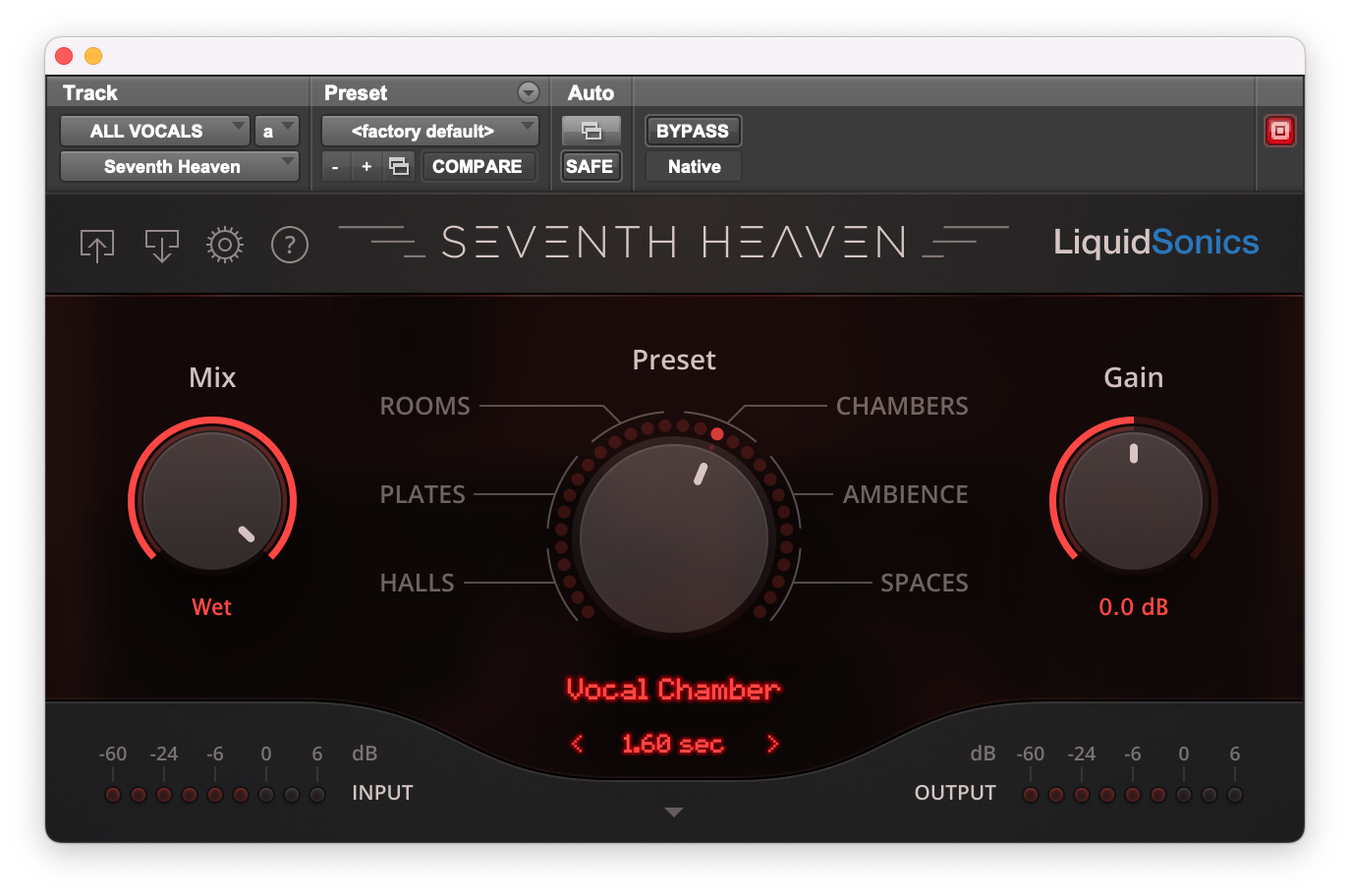Click the preset import (load) icon
The image size is (1350, 896).
[x=160, y=245]
